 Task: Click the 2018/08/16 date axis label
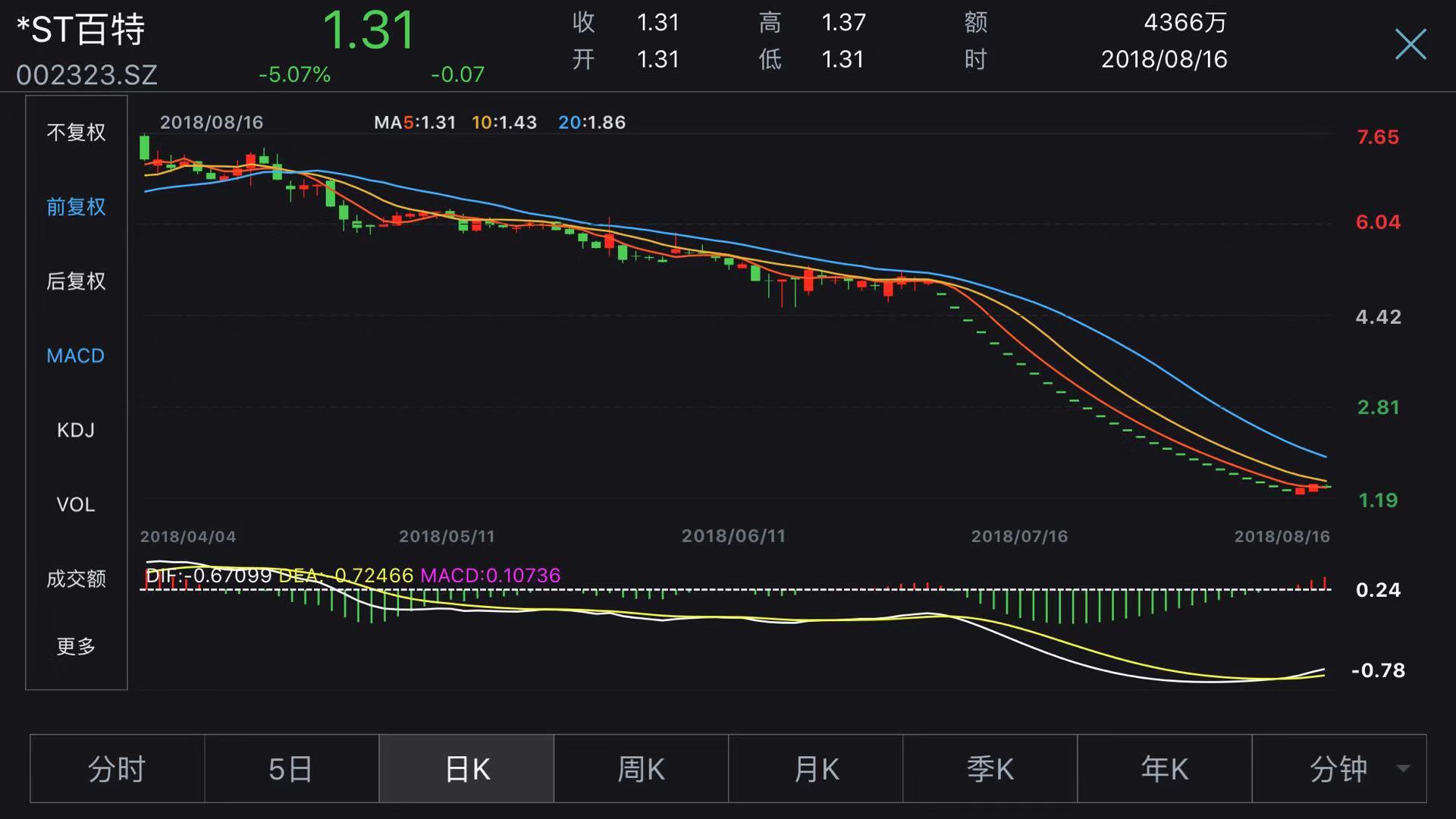(1282, 537)
